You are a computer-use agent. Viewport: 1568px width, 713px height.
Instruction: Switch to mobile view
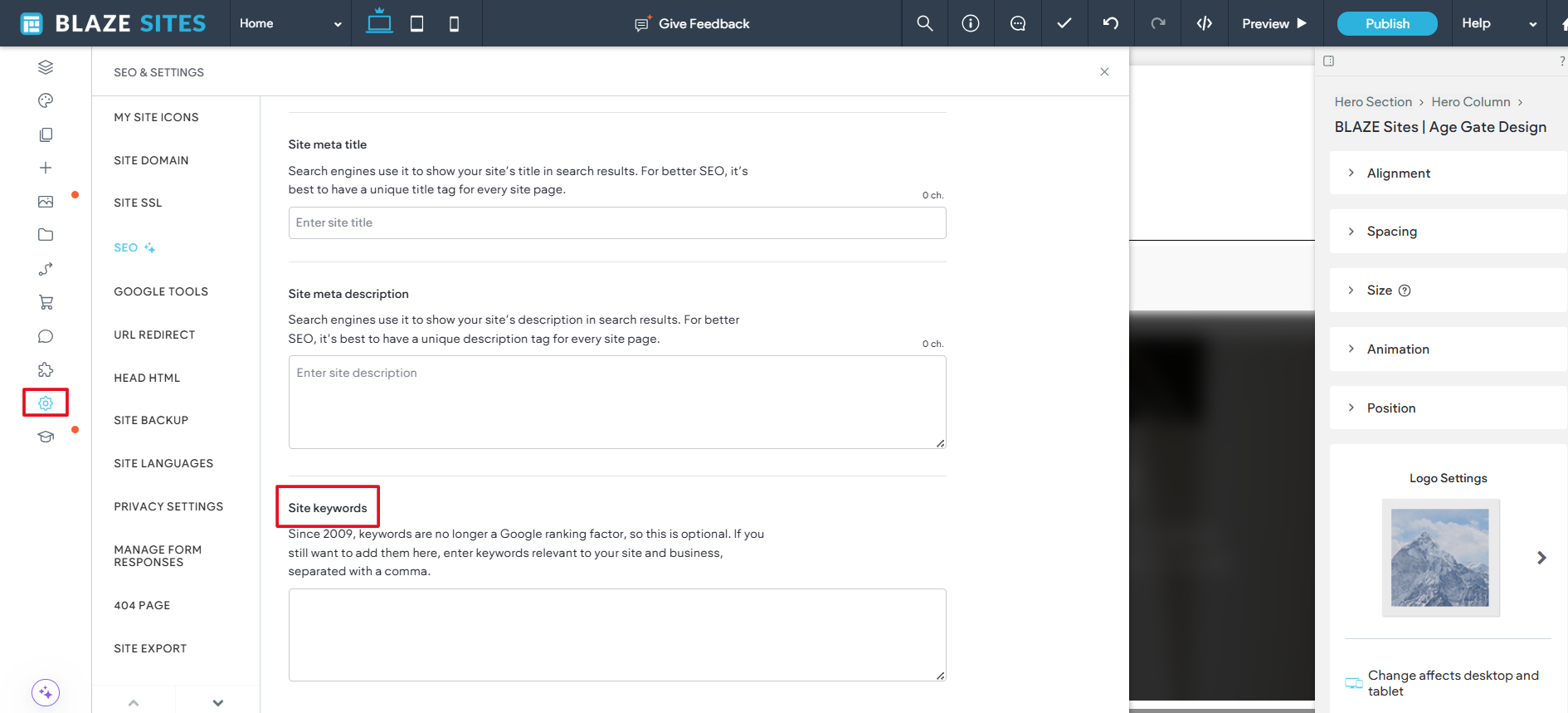point(454,24)
